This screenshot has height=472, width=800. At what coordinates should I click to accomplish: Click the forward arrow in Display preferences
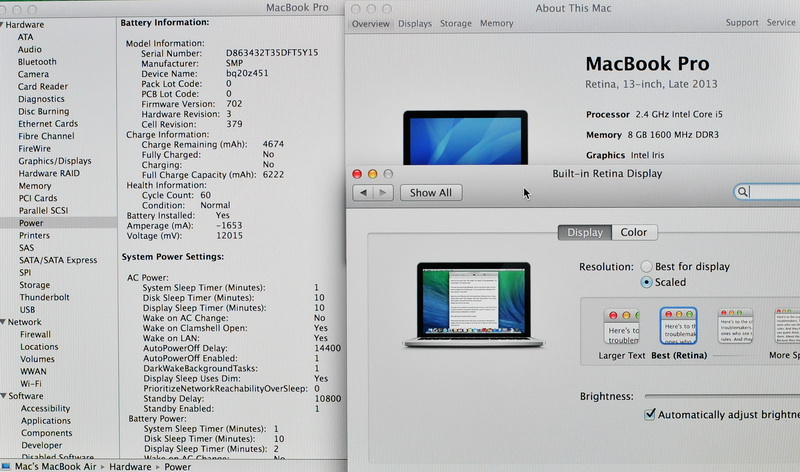[x=383, y=192]
